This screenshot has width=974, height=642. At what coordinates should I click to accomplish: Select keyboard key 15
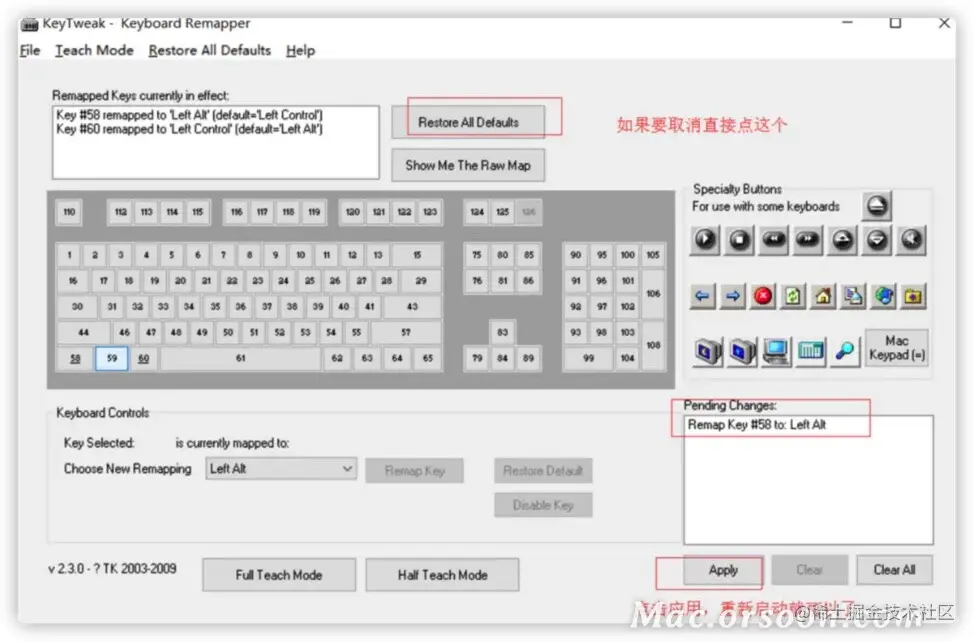point(417,255)
